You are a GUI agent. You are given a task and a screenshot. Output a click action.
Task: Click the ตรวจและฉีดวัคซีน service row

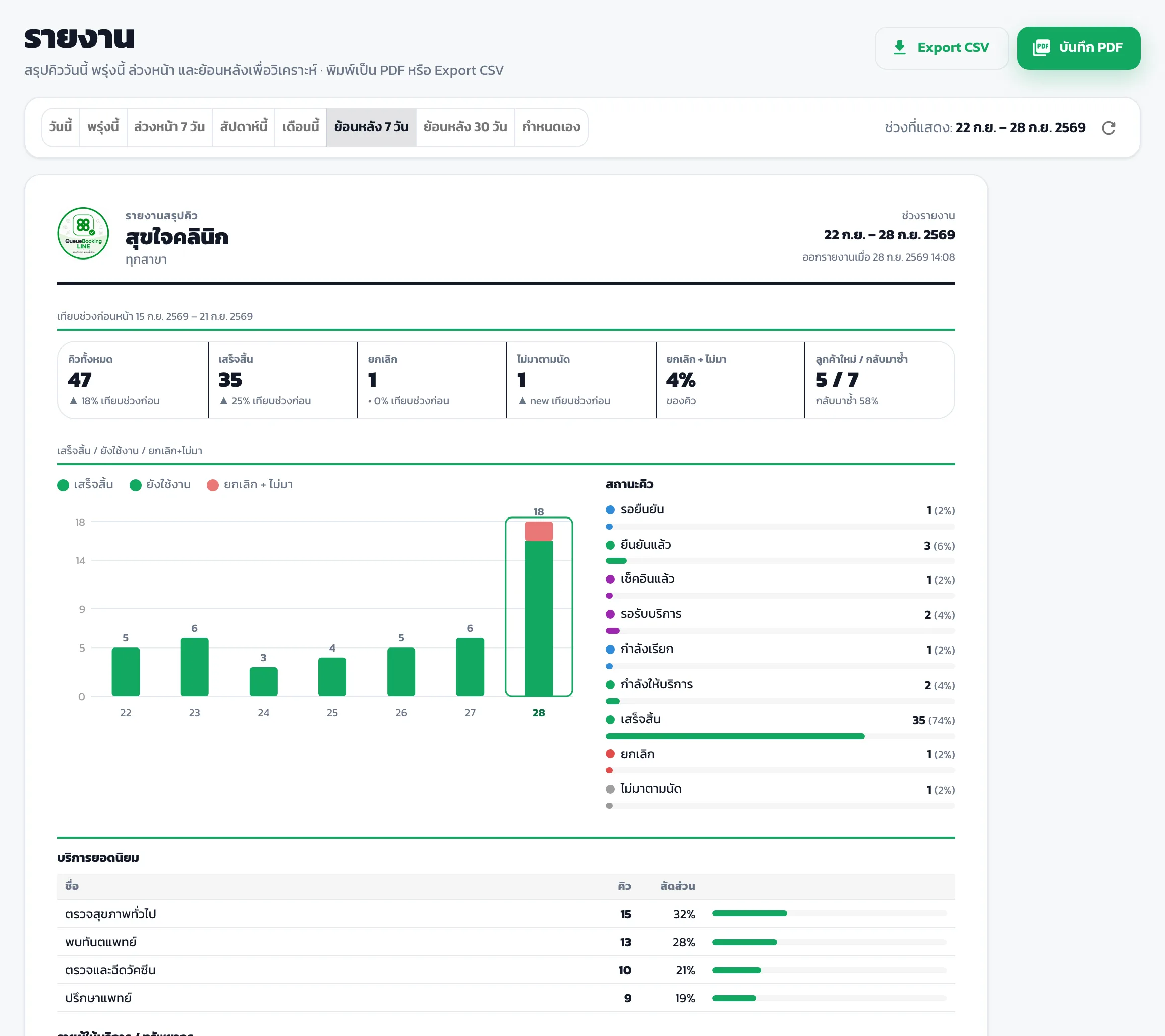coord(506,970)
